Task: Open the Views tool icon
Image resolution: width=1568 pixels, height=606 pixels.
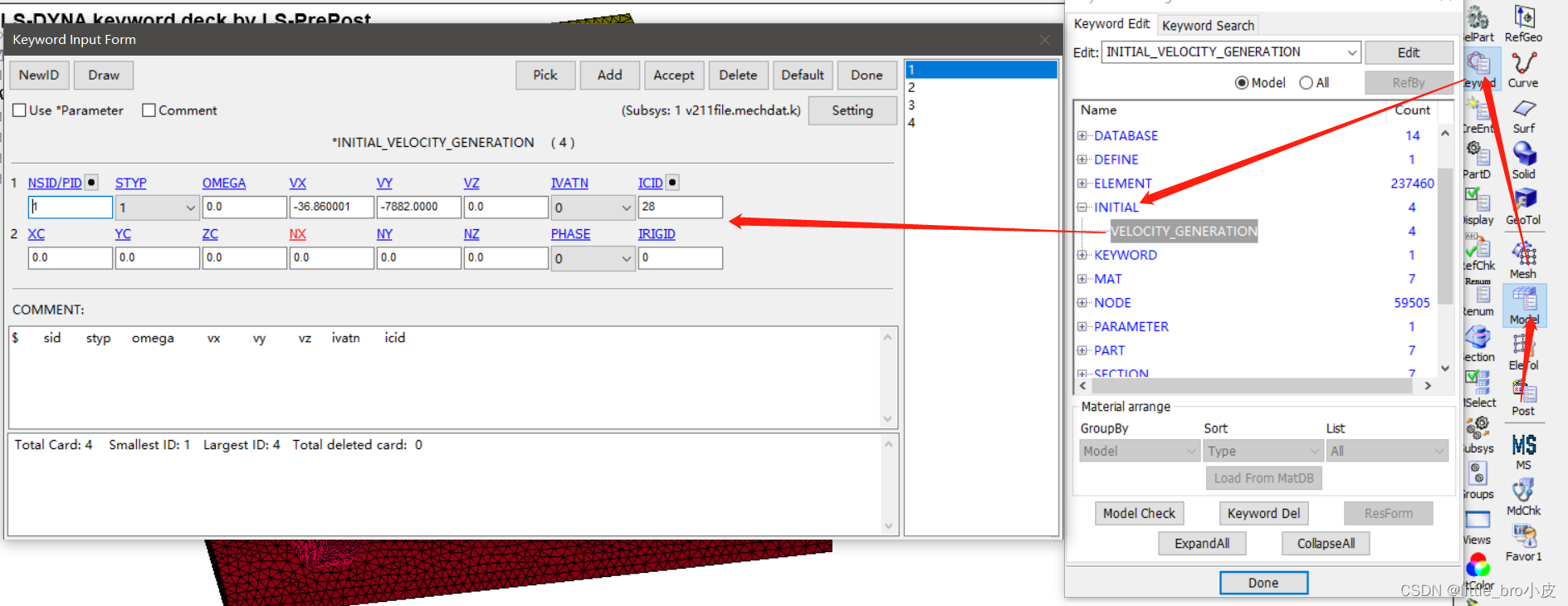Action: coord(1478,526)
